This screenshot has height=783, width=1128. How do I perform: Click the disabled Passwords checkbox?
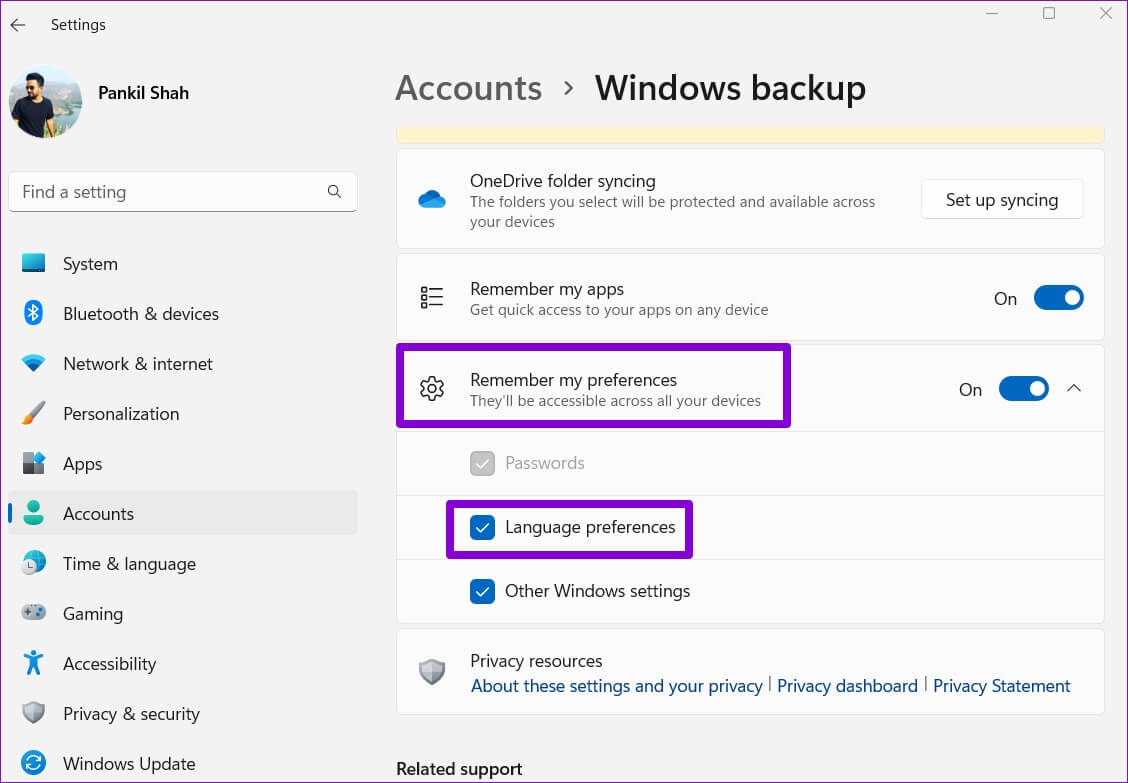482,463
